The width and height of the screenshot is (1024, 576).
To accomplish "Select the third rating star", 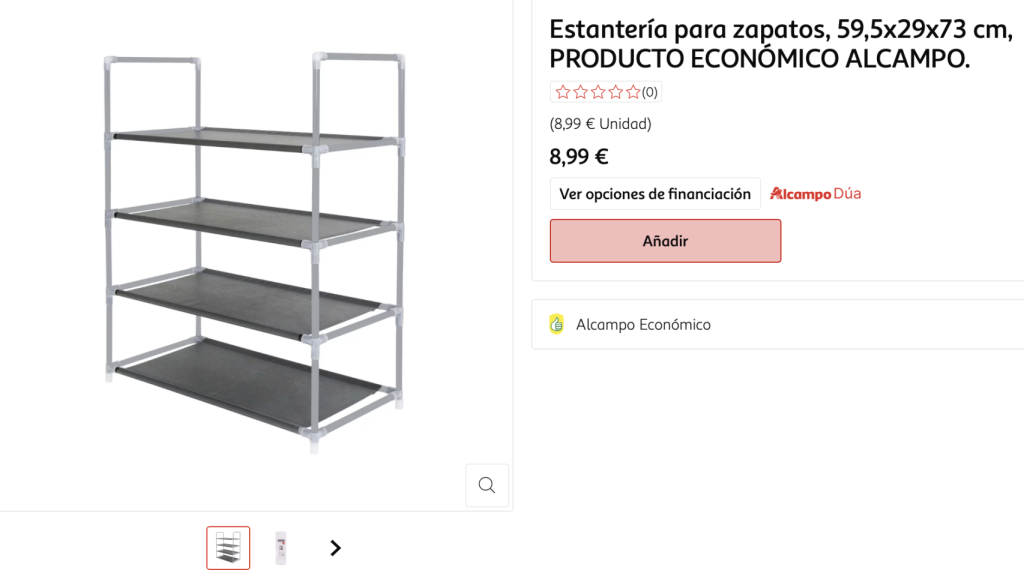I will tap(596, 91).
